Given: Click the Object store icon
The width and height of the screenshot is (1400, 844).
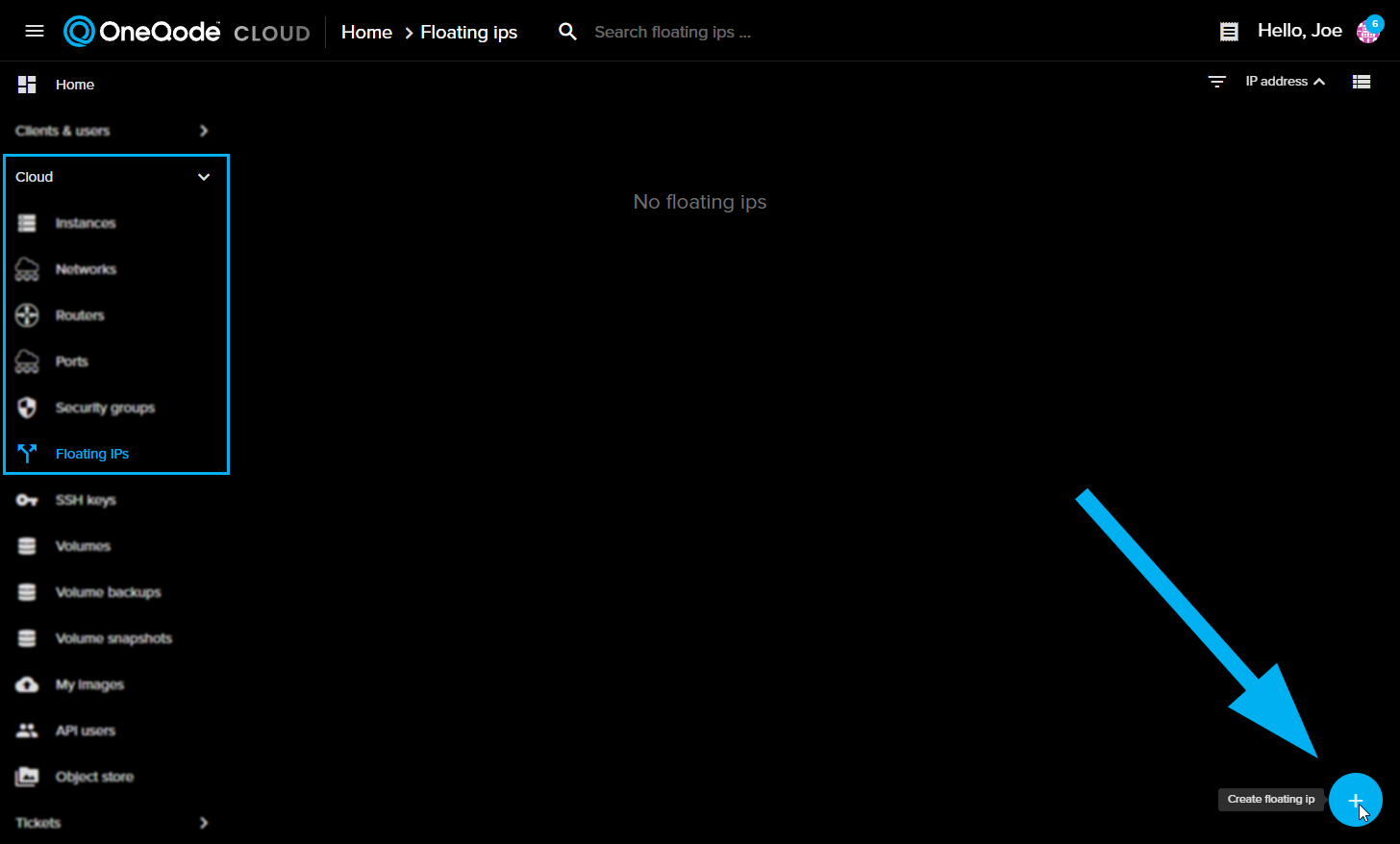Looking at the screenshot, I should (x=26, y=776).
